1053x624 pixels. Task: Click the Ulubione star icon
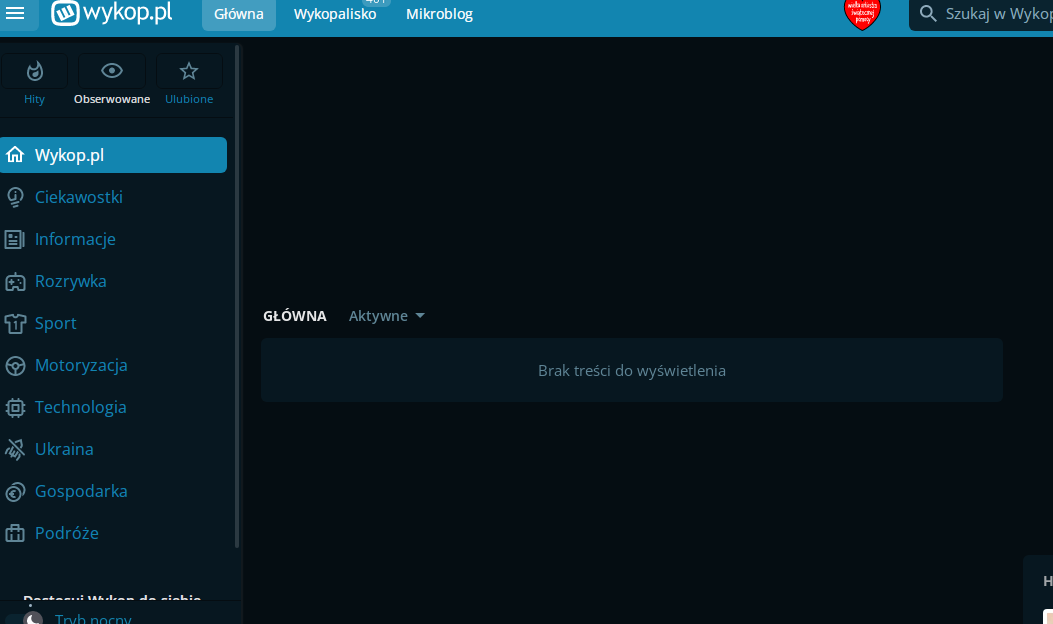point(188,71)
